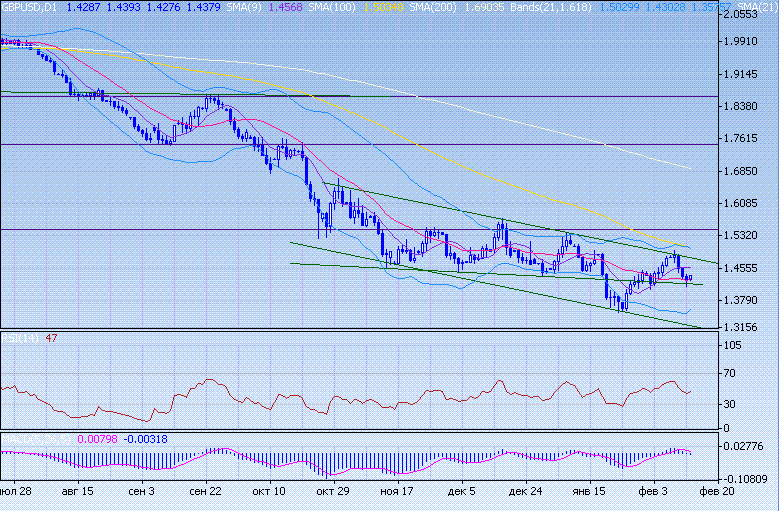Click the MACD(5,26,5) panel label
This screenshot has height=511, width=779.
35,438
